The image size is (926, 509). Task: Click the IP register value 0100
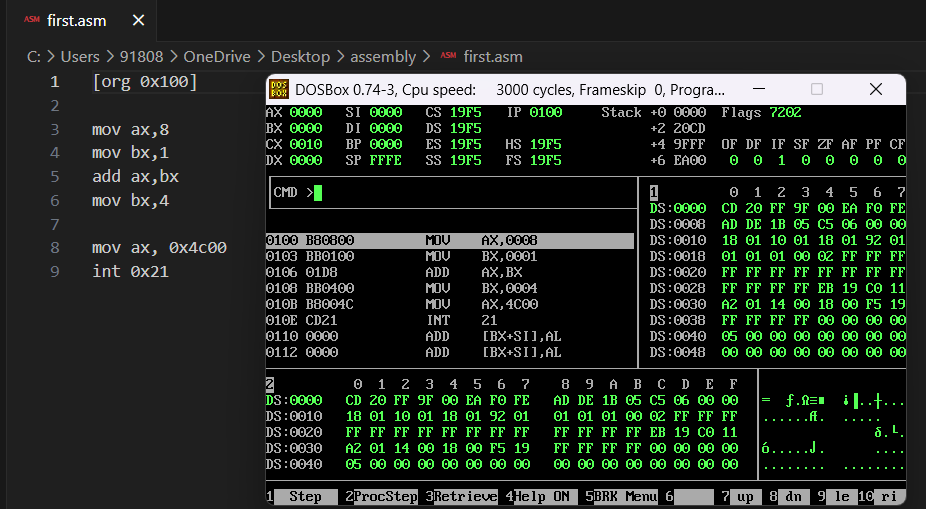tap(546, 112)
